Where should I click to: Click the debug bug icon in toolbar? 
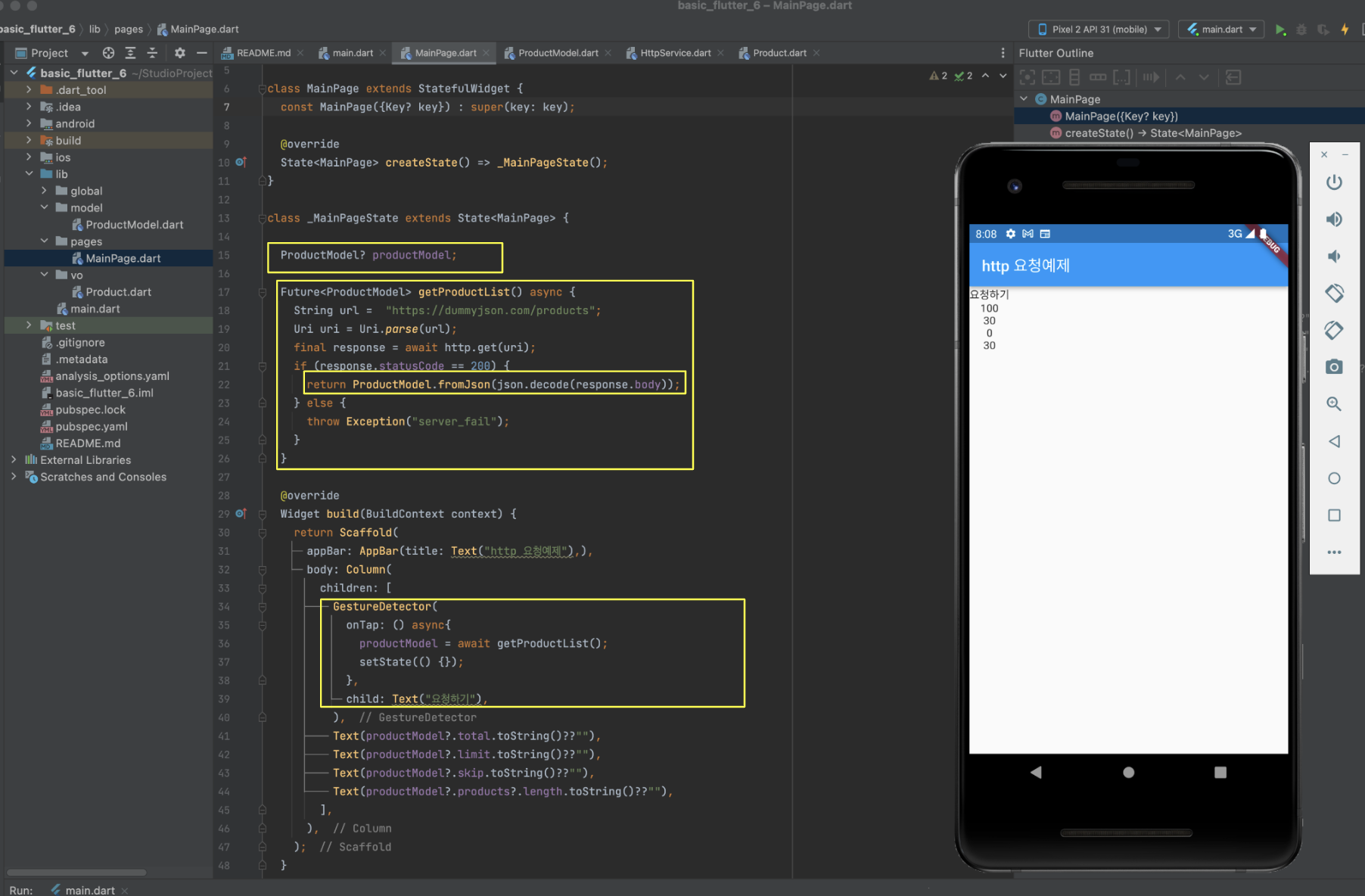point(1301,30)
